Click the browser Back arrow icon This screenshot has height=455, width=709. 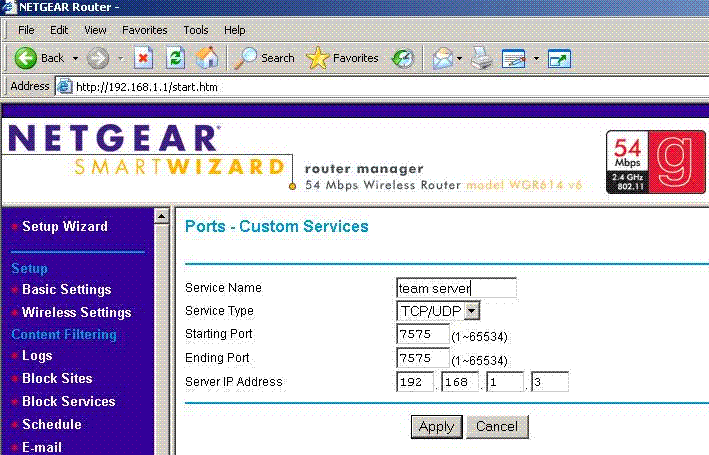point(25,58)
